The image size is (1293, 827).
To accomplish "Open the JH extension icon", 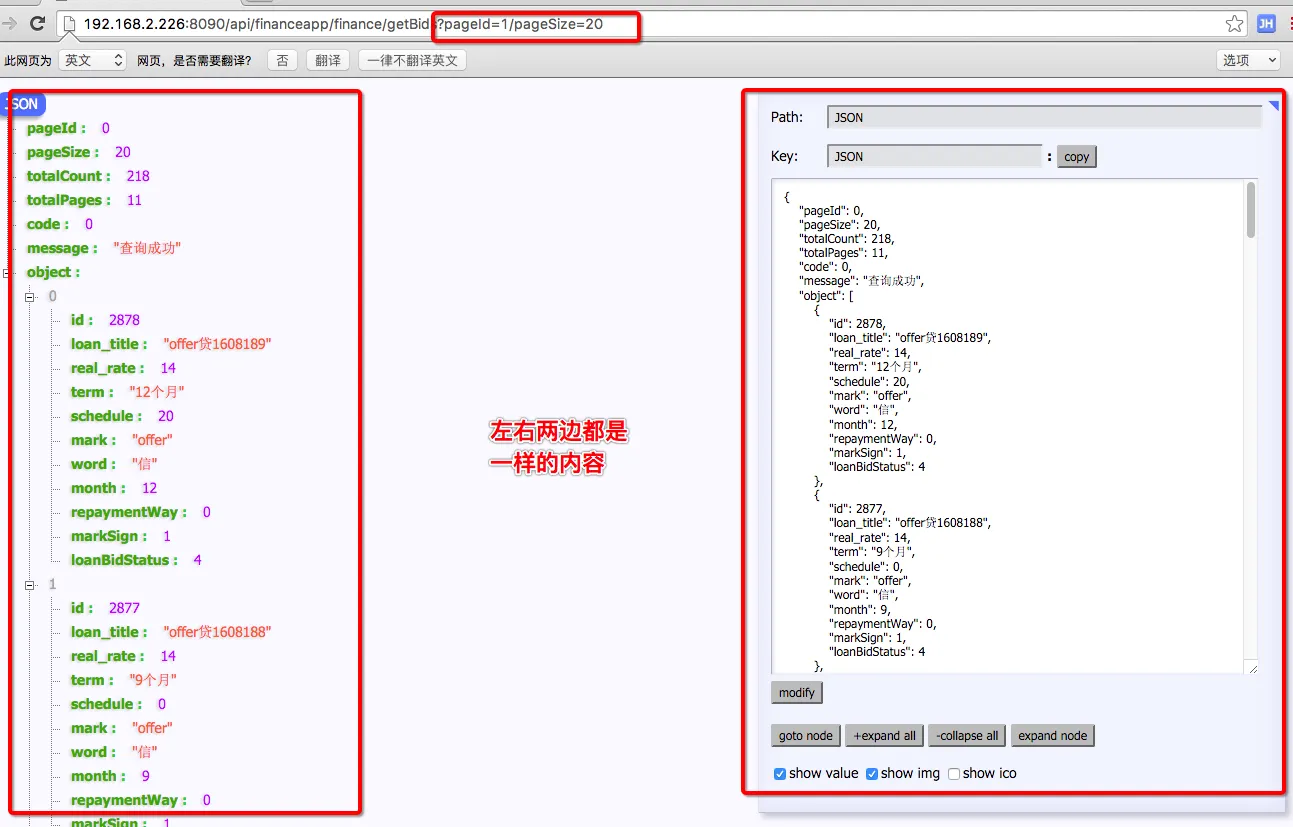I will click(1266, 24).
